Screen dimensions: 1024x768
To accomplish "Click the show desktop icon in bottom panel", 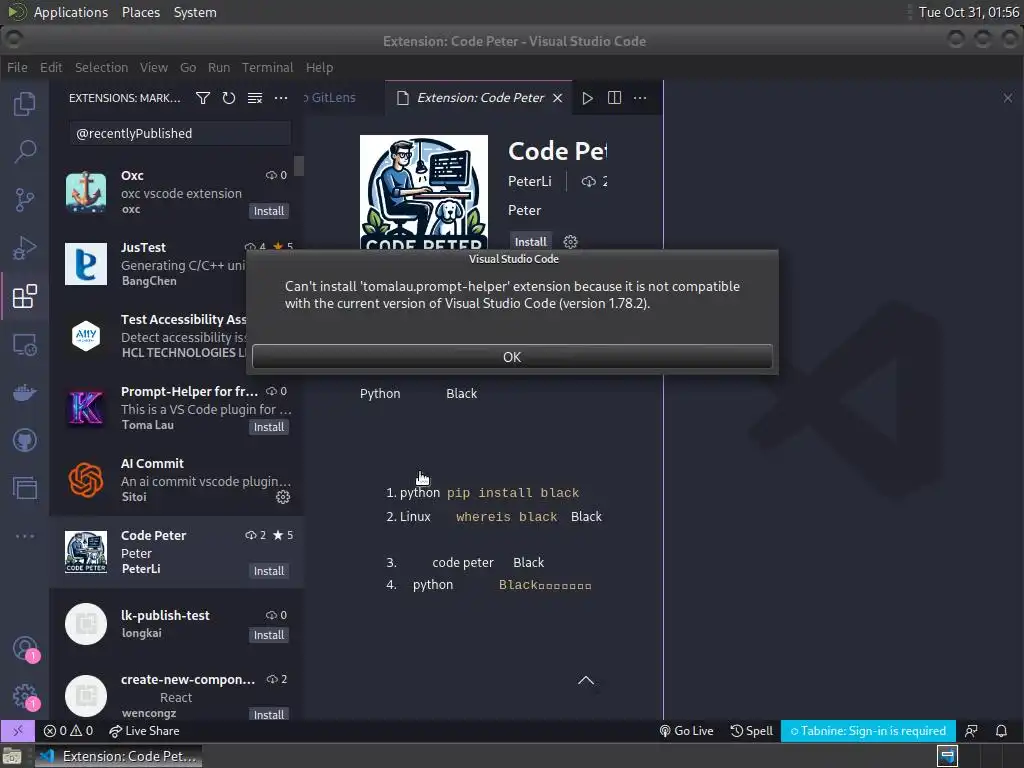I will coord(12,757).
